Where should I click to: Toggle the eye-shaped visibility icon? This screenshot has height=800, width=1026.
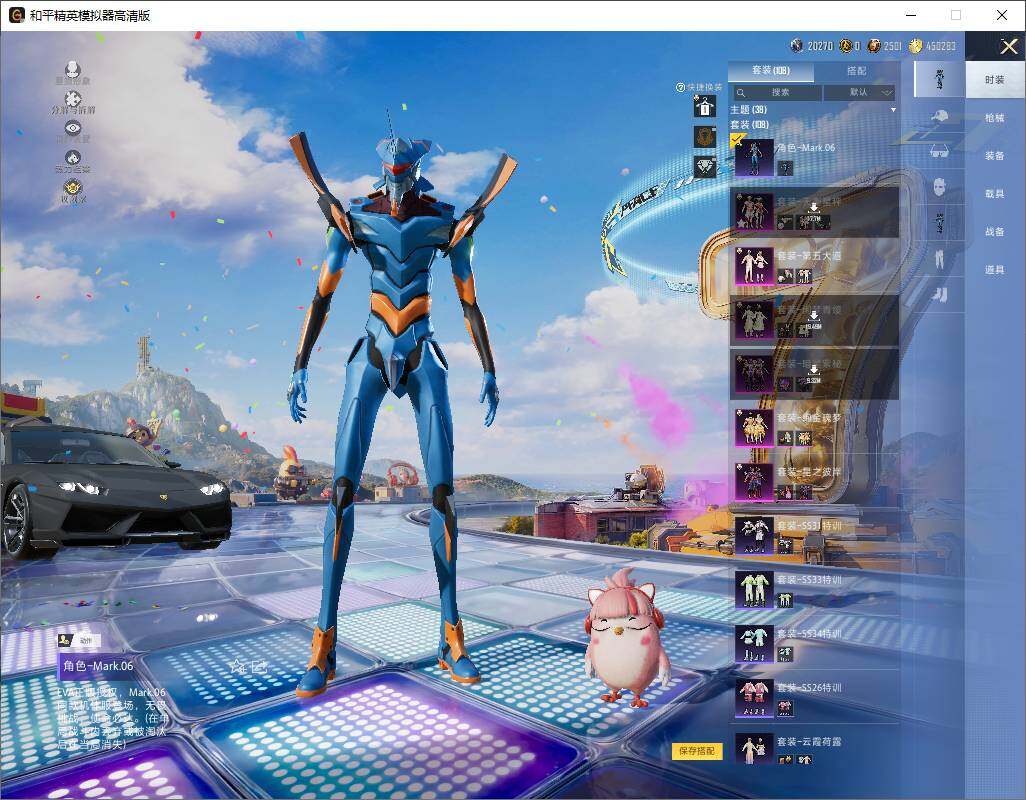(x=73, y=128)
